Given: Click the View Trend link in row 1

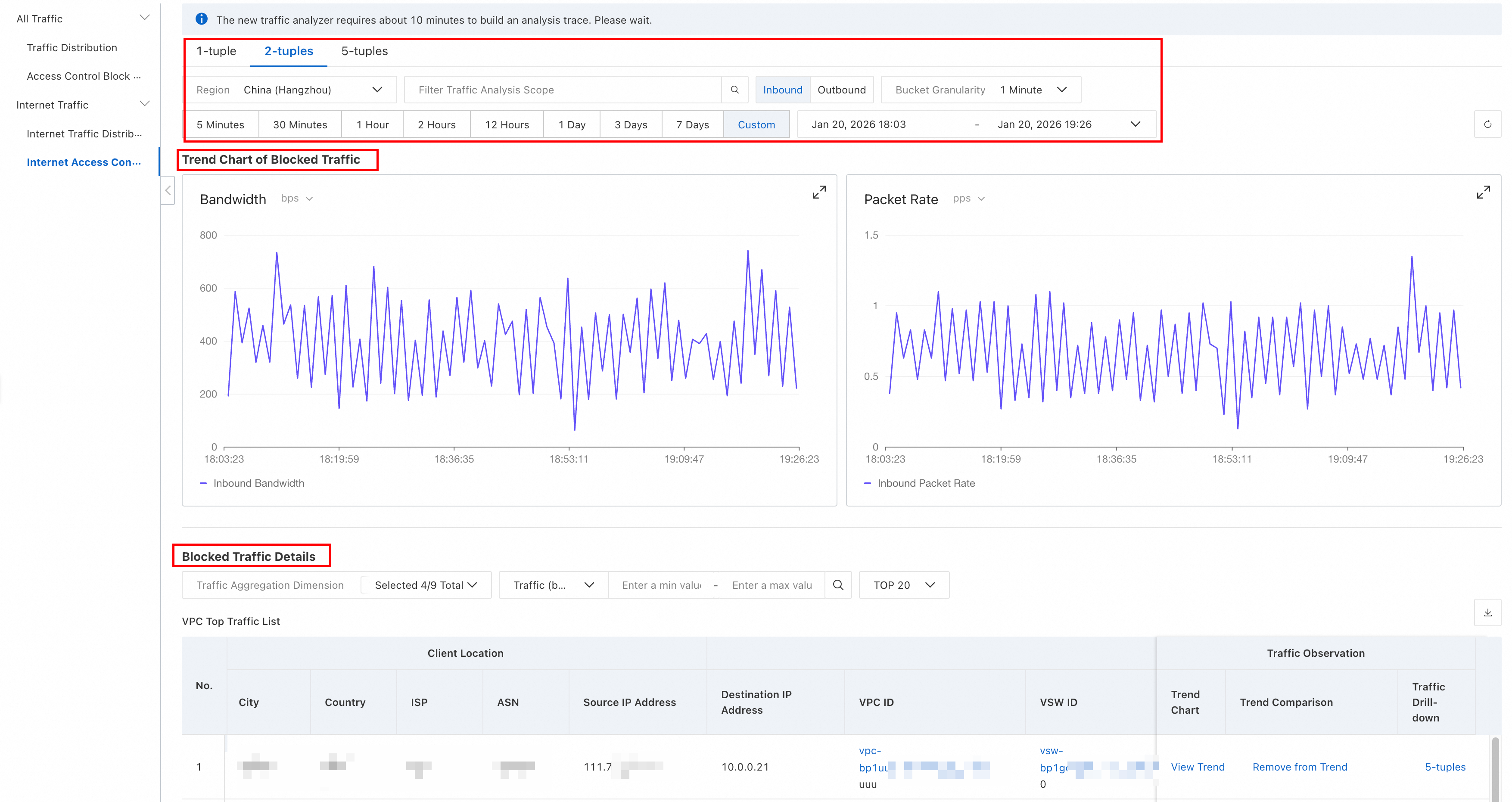Looking at the screenshot, I should (1198, 767).
